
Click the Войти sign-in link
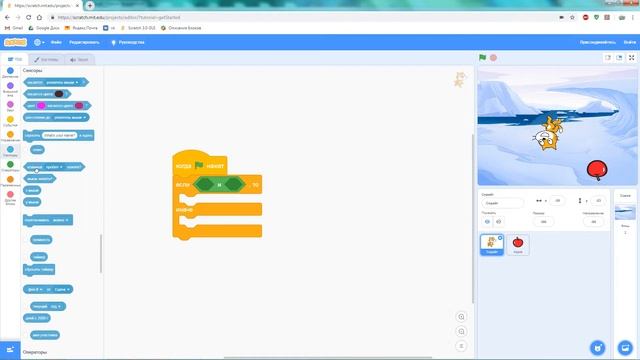coord(629,42)
